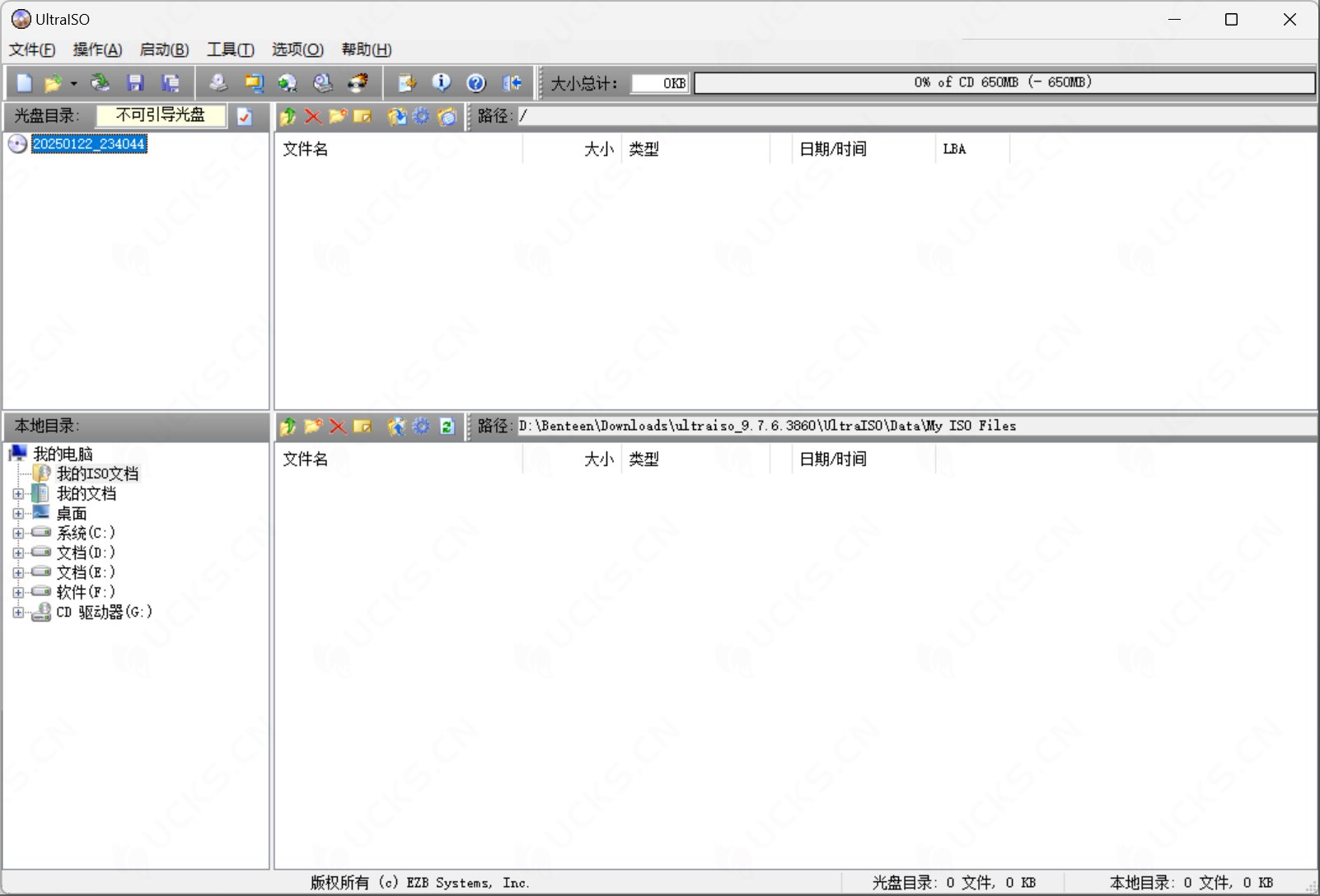The height and width of the screenshot is (896, 1320).
Task: Open the 文件(F) menu
Action: pyautogui.click(x=32, y=49)
